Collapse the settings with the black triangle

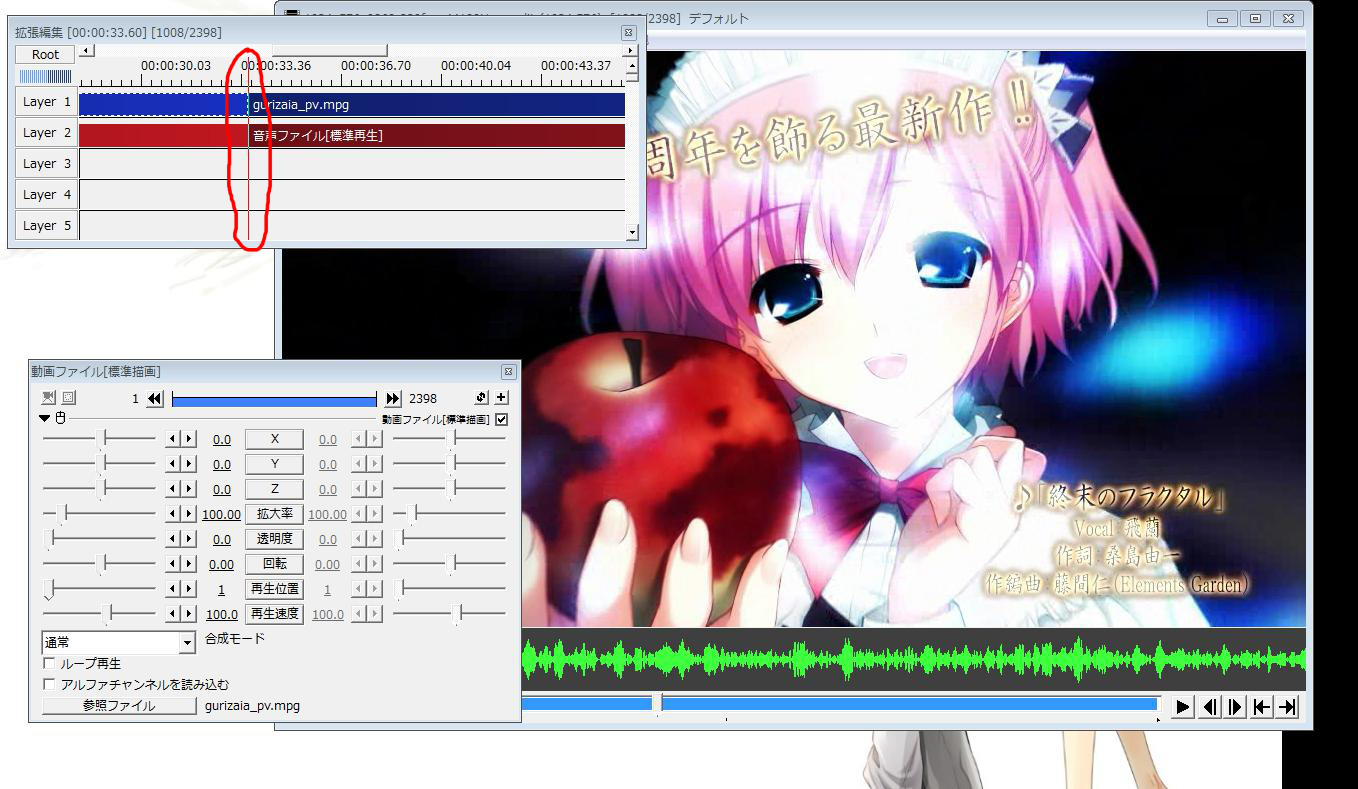(45, 419)
